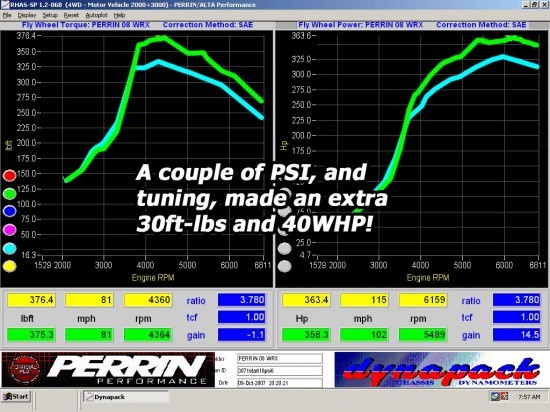Image resolution: width=550 pixels, height=412 pixels.
Task: Click the green 81 mph field under torque
Action: click(x=89, y=335)
